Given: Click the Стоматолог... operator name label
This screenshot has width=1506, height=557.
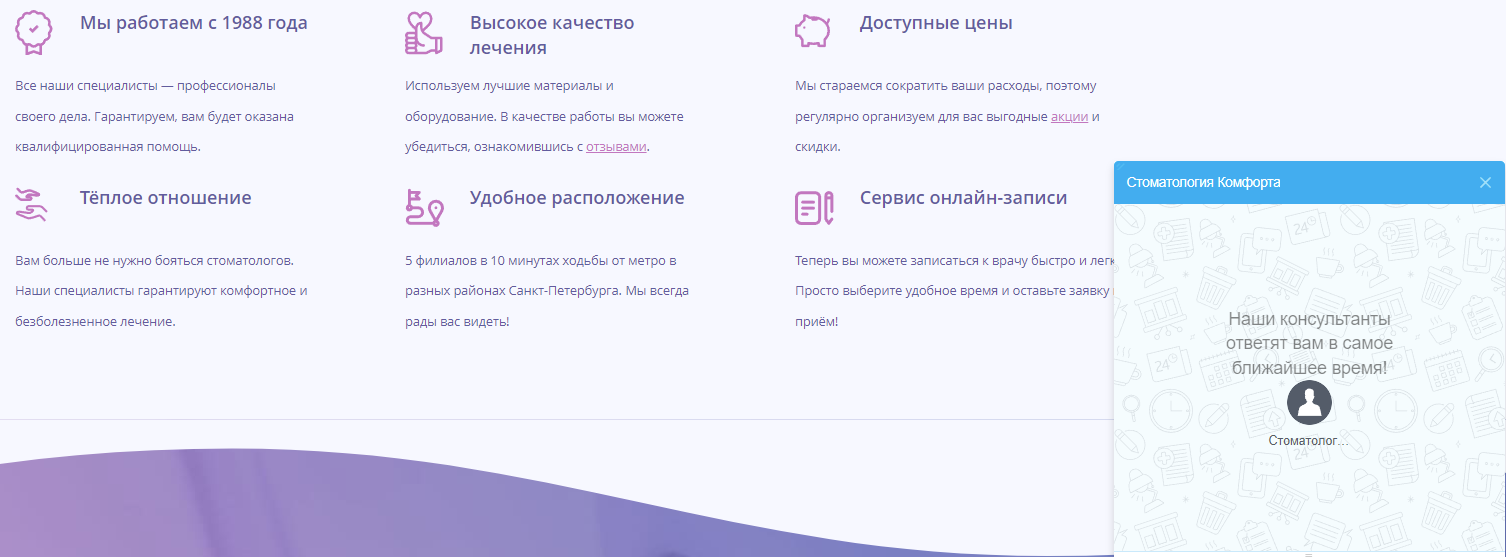Looking at the screenshot, I should pyautogui.click(x=1308, y=440).
